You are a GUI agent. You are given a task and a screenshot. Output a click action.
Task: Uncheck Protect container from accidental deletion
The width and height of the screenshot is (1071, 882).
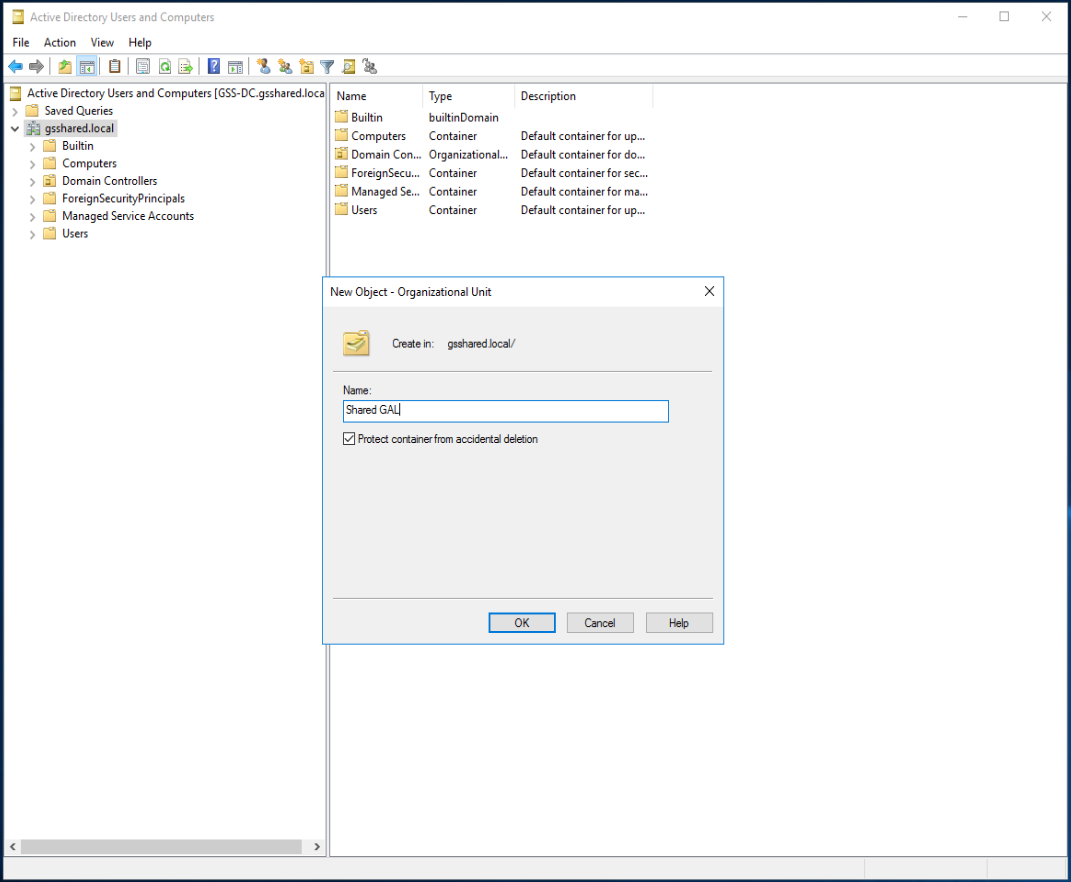[x=349, y=439]
